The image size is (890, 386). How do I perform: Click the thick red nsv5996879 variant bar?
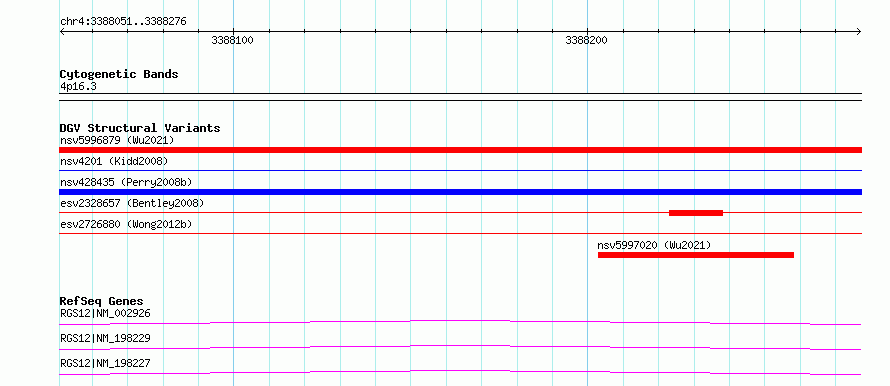pyautogui.click(x=460, y=150)
